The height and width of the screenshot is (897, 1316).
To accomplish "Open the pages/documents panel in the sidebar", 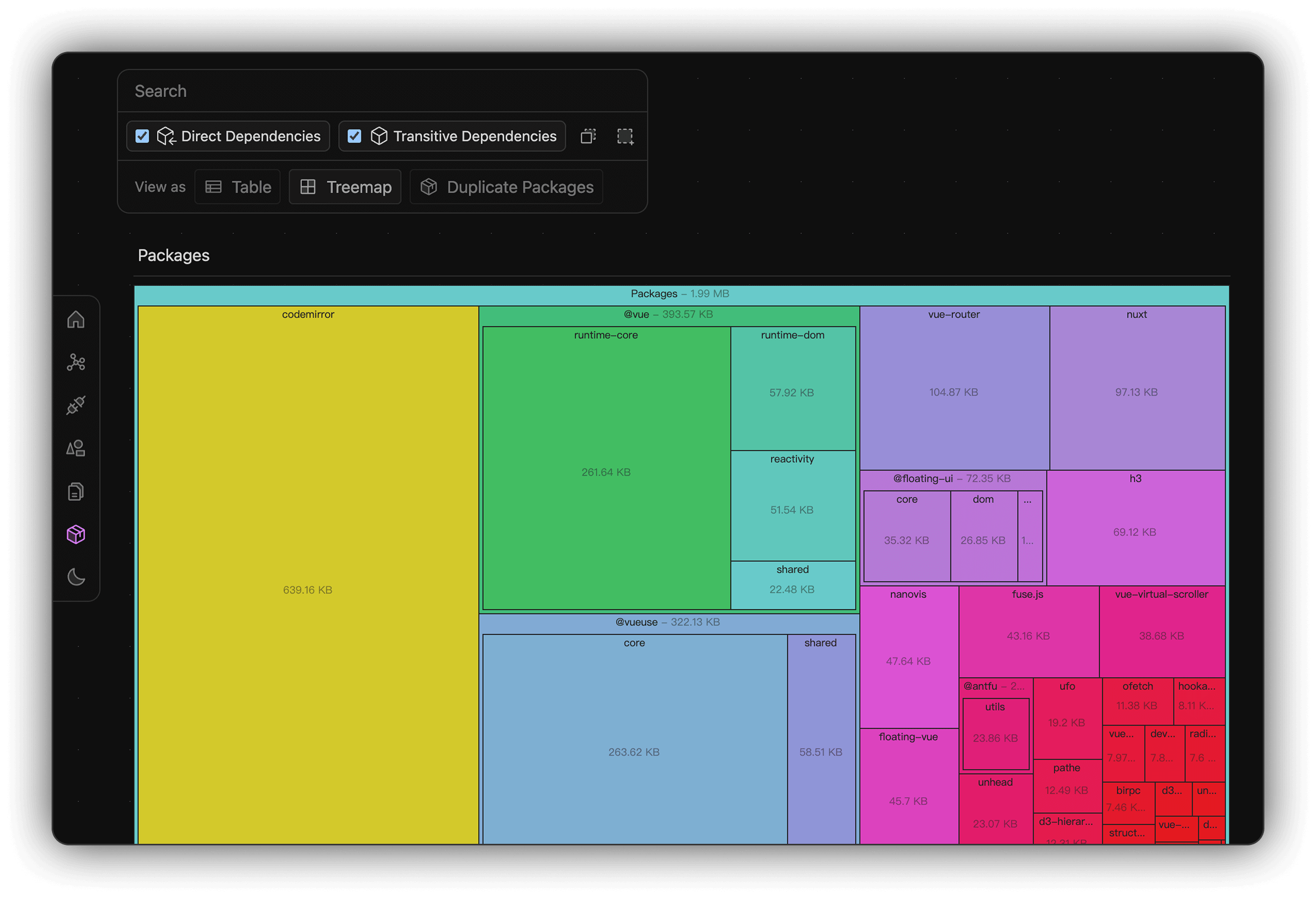I will tap(75, 491).
